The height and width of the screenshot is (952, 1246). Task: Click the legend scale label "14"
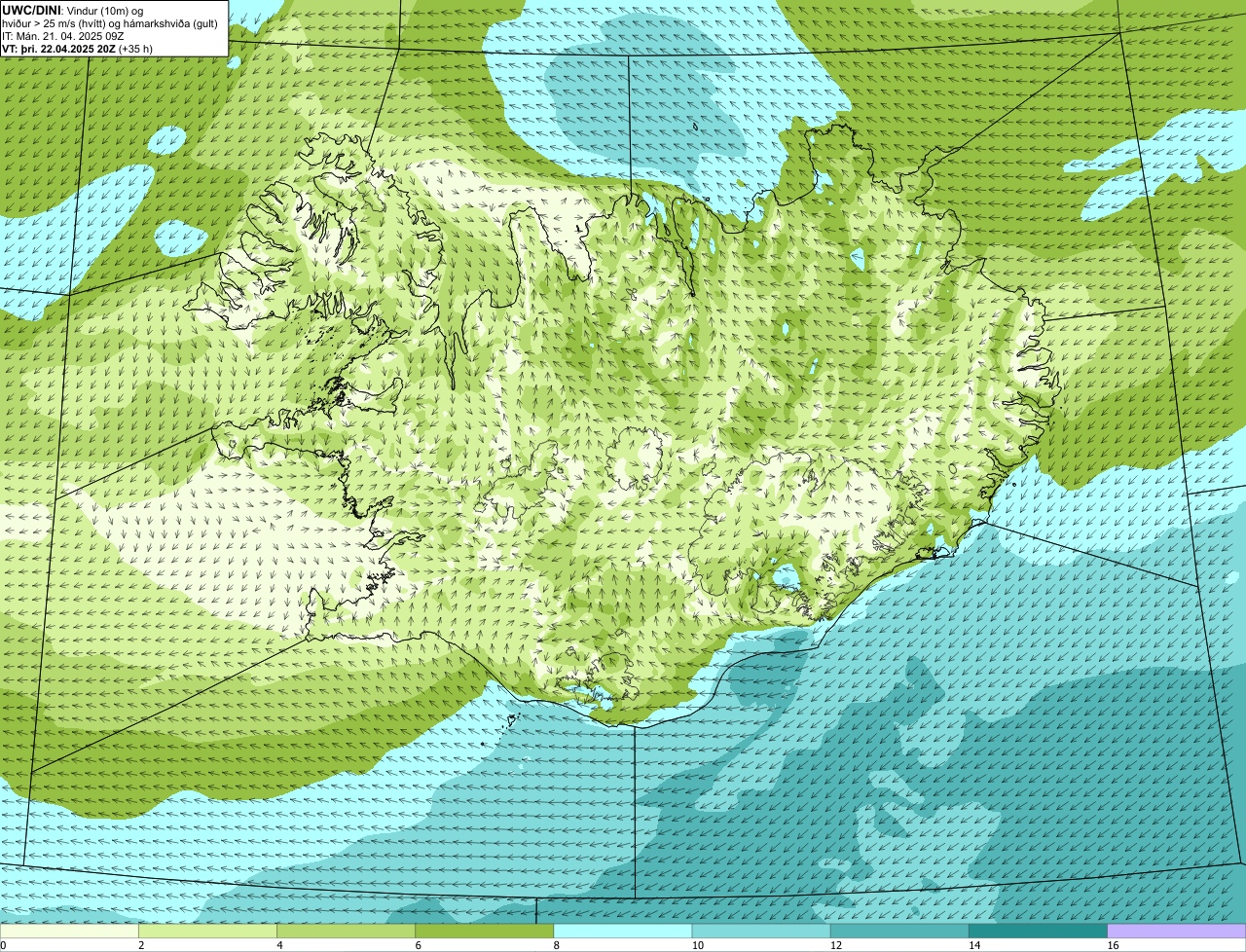pyautogui.click(x=974, y=945)
